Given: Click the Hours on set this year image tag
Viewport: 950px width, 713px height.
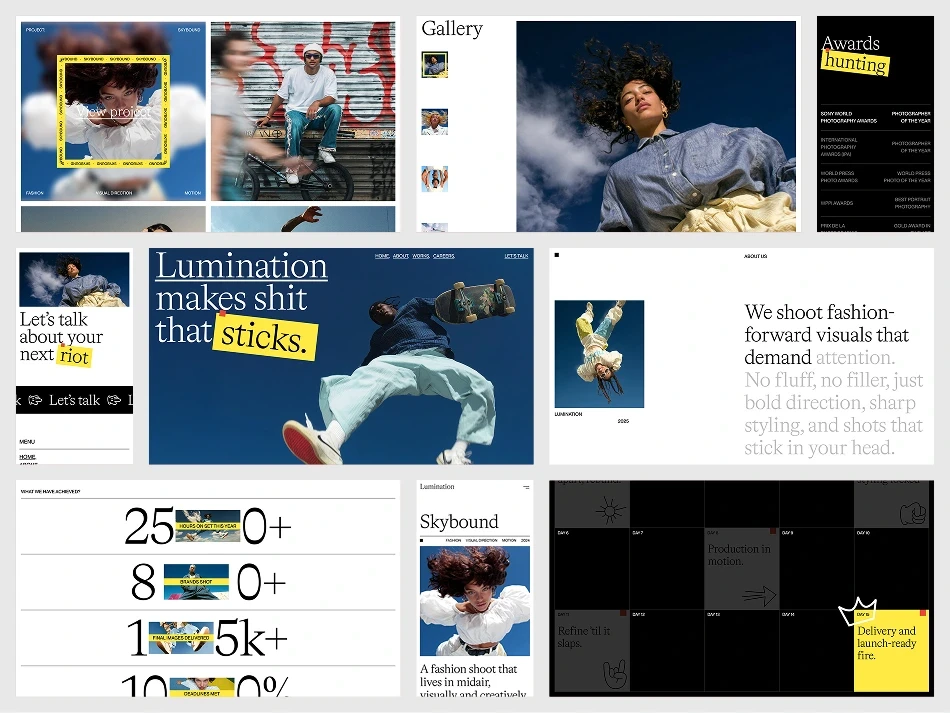Looking at the screenshot, I should pos(208,525).
